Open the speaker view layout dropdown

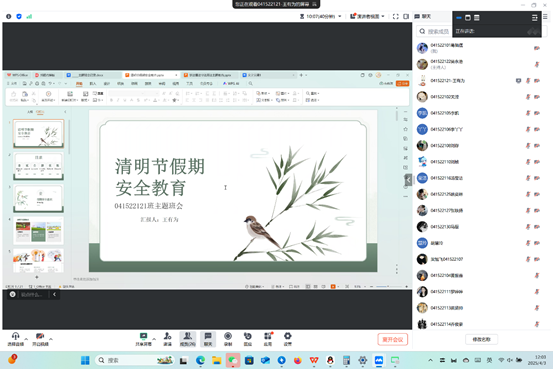click(x=367, y=16)
